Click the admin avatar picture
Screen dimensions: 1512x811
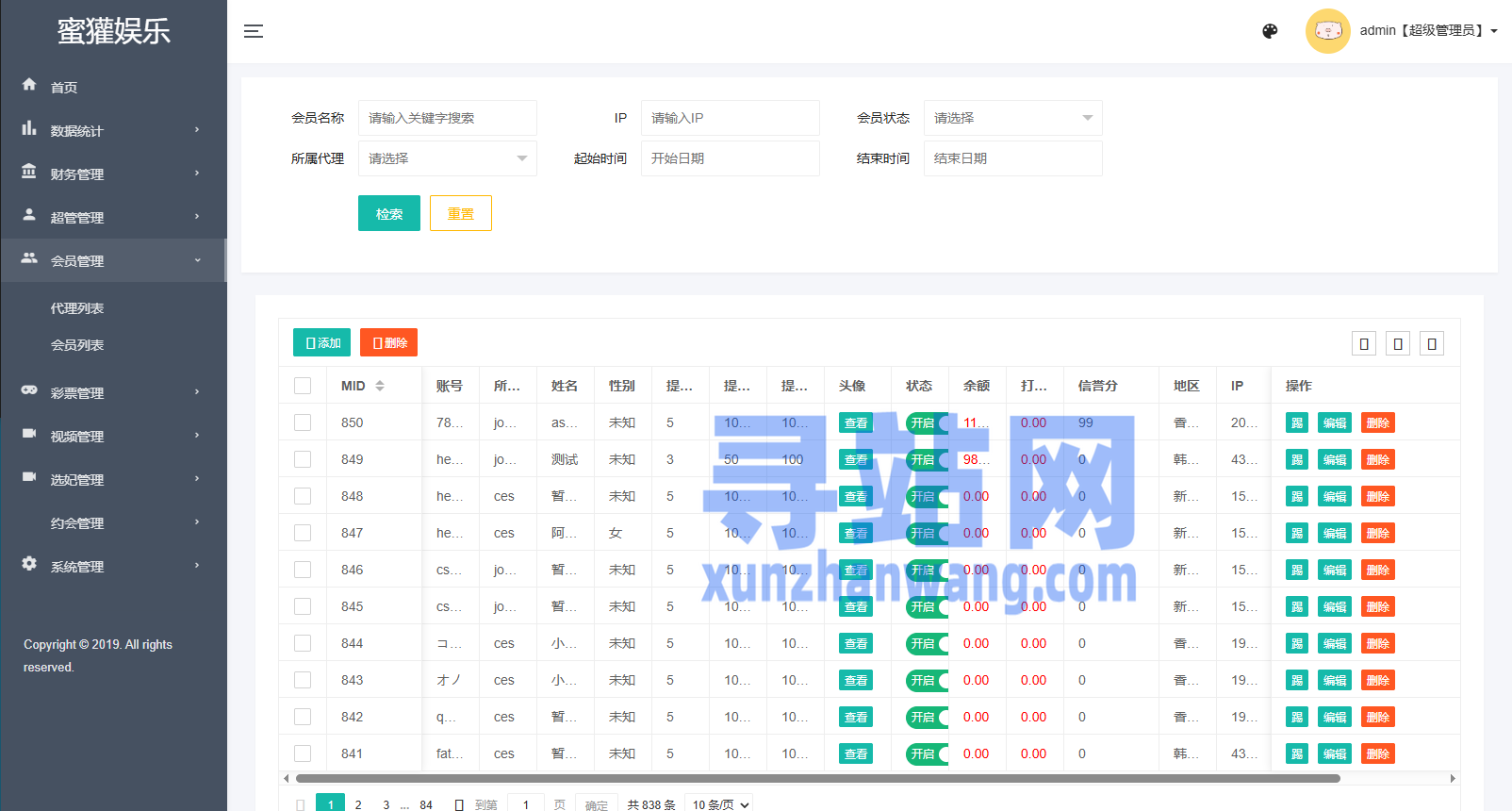point(1327,31)
